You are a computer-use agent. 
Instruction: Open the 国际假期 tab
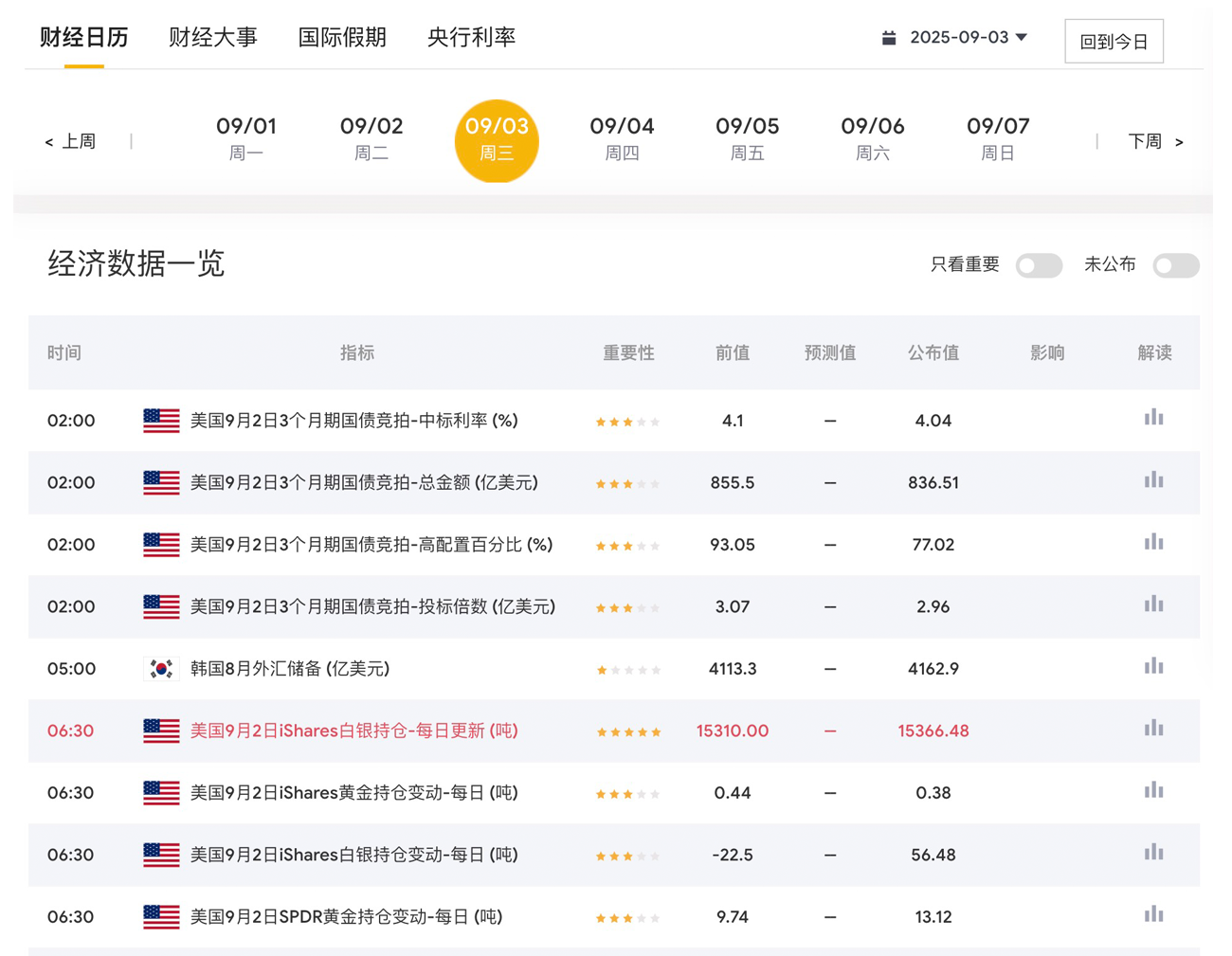pyautogui.click(x=342, y=38)
